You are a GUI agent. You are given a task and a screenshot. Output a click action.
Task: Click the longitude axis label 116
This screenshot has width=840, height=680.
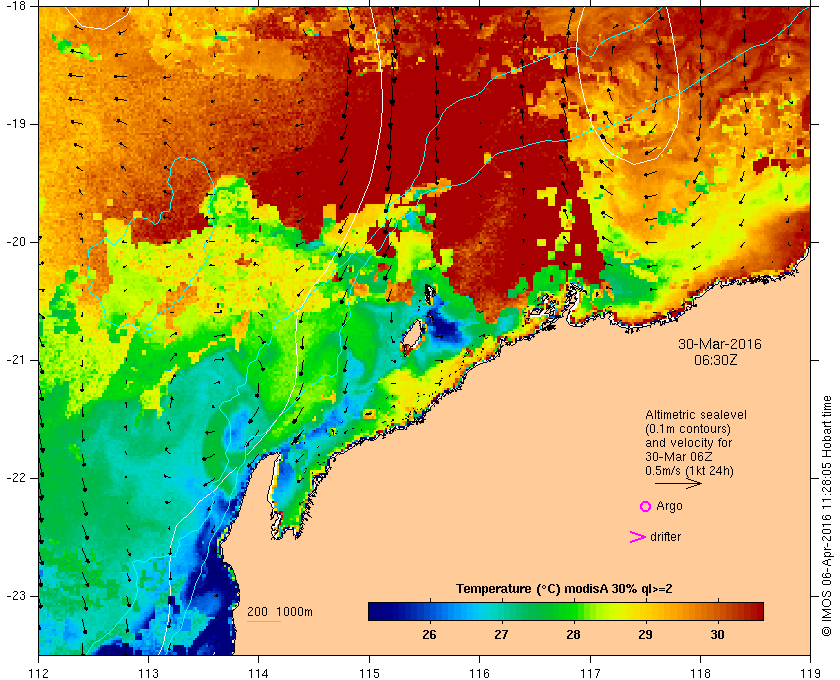[479, 673]
